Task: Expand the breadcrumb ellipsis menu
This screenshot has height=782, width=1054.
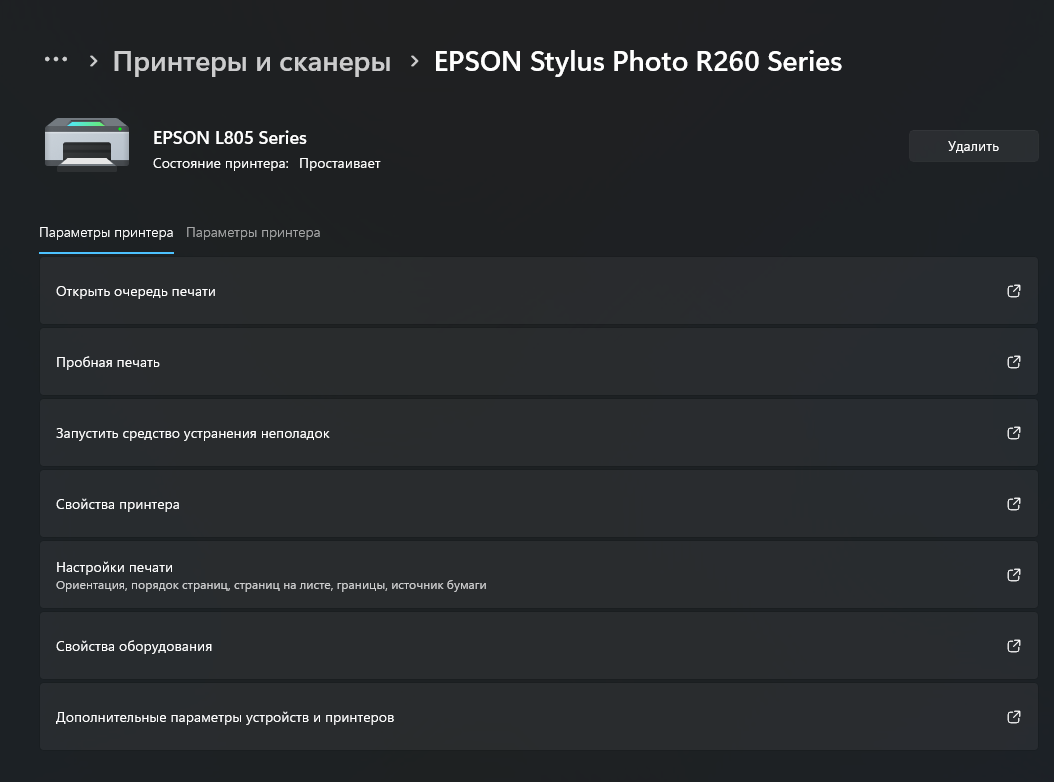Action: (56, 60)
